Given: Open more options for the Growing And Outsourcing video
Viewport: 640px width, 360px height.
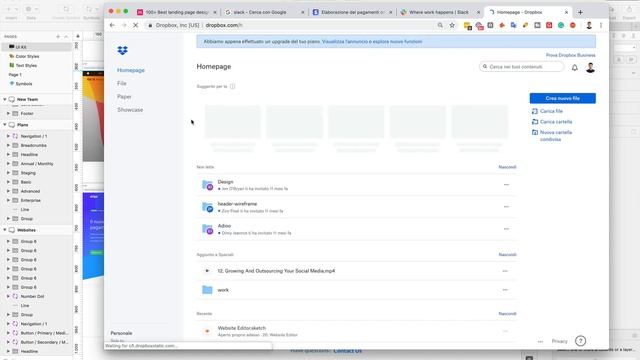Looking at the screenshot, I should 505,271.
